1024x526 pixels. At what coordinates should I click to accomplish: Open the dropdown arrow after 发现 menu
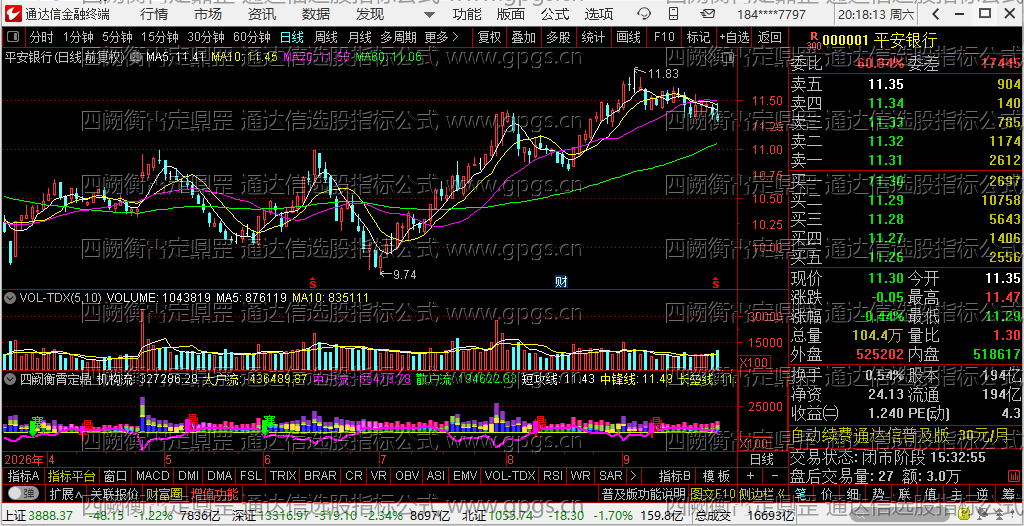click(x=428, y=14)
